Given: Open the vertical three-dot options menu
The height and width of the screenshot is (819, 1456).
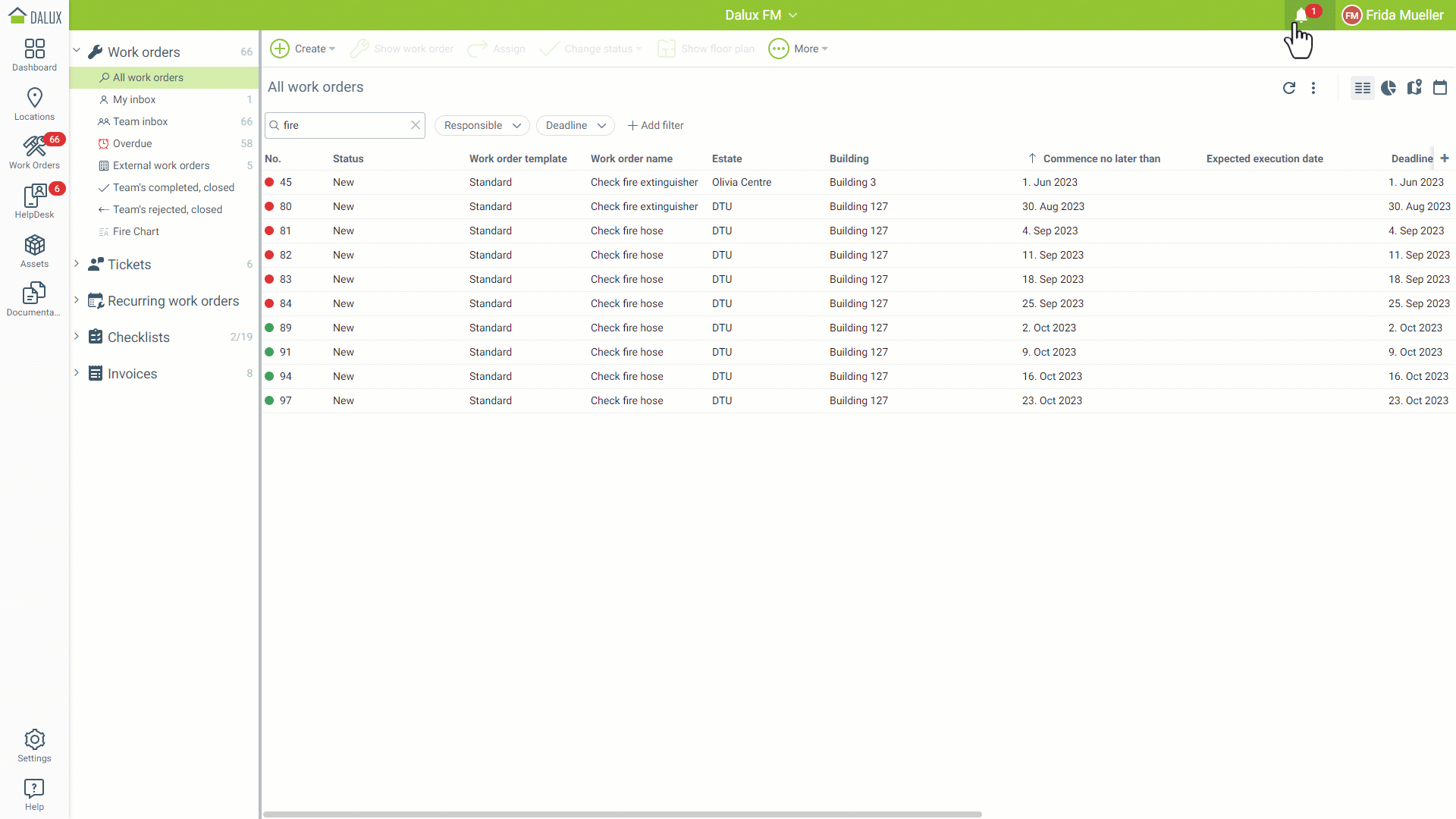Looking at the screenshot, I should 1313,88.
